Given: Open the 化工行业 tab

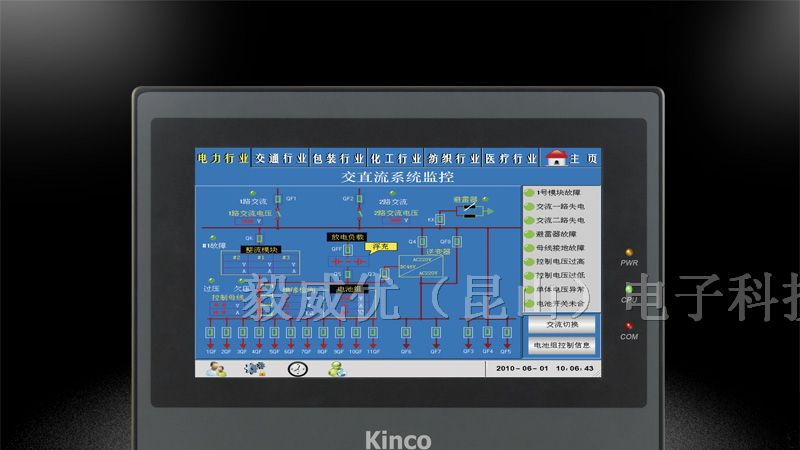Looking at the screenshot, I should [x=395, y=159].
